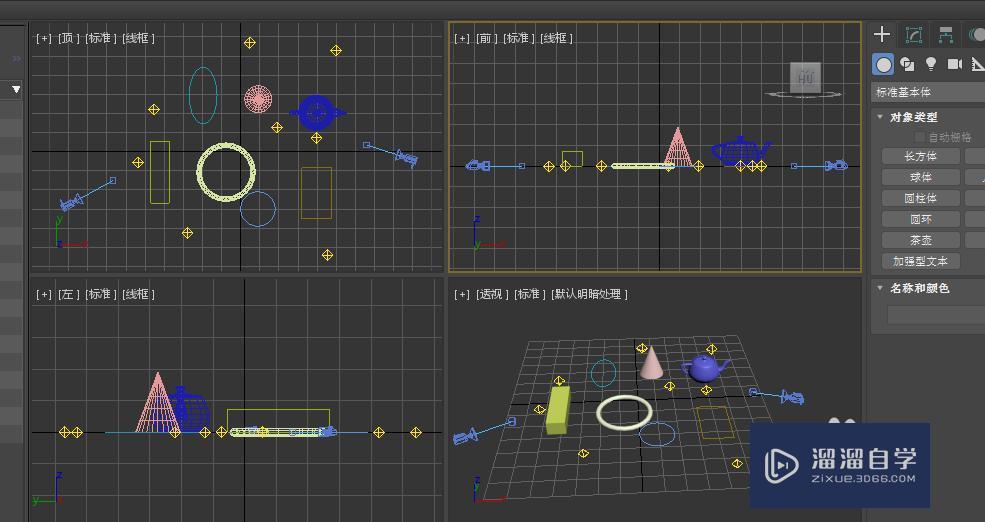Open [+] menu of the top viewport
The image size is (985, 522).
coord(44,38)
